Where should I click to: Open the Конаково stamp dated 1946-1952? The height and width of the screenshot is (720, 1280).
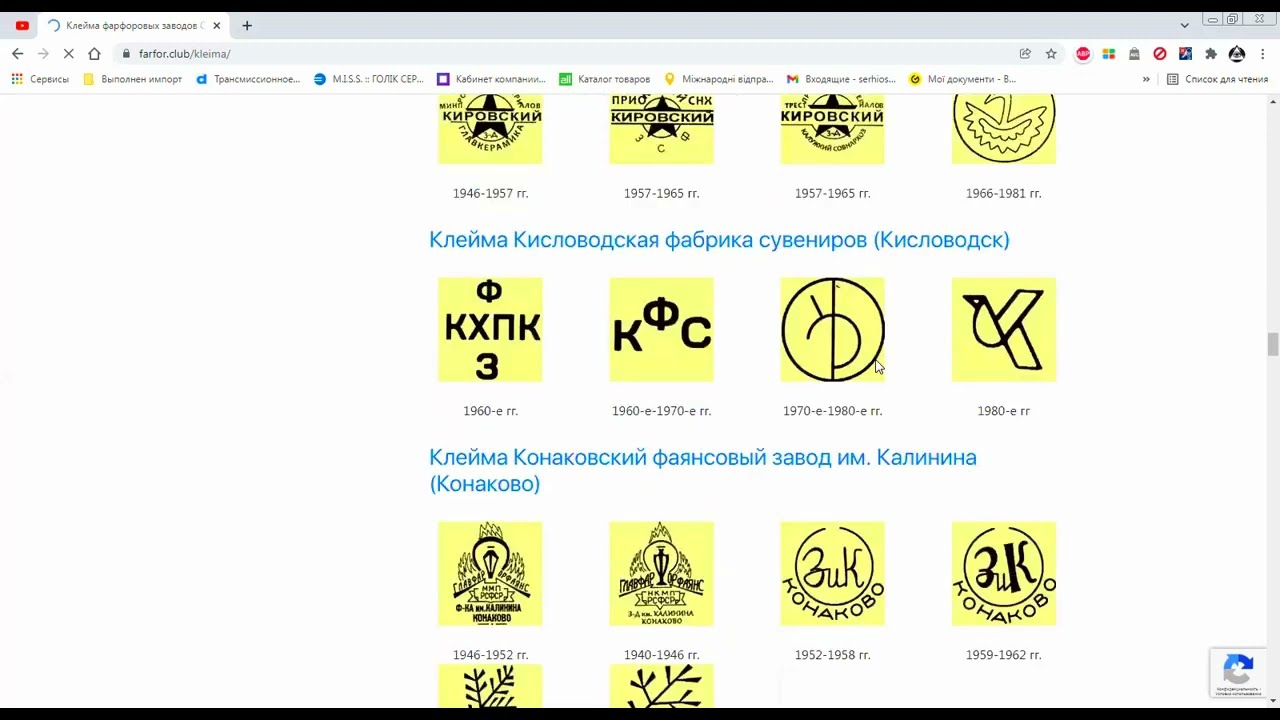[490, 574]
